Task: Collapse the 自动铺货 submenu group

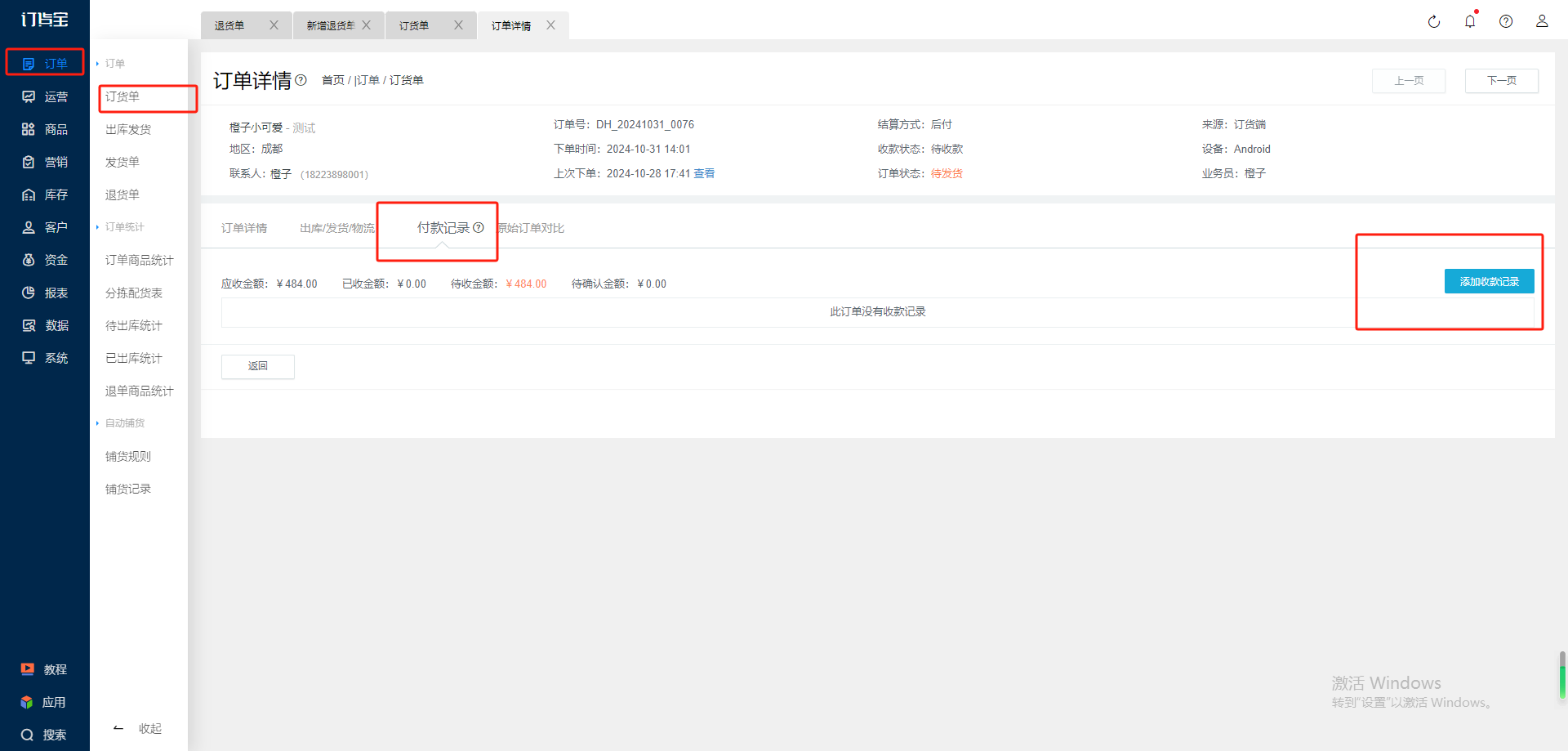Action: click(x=120, y=423)
